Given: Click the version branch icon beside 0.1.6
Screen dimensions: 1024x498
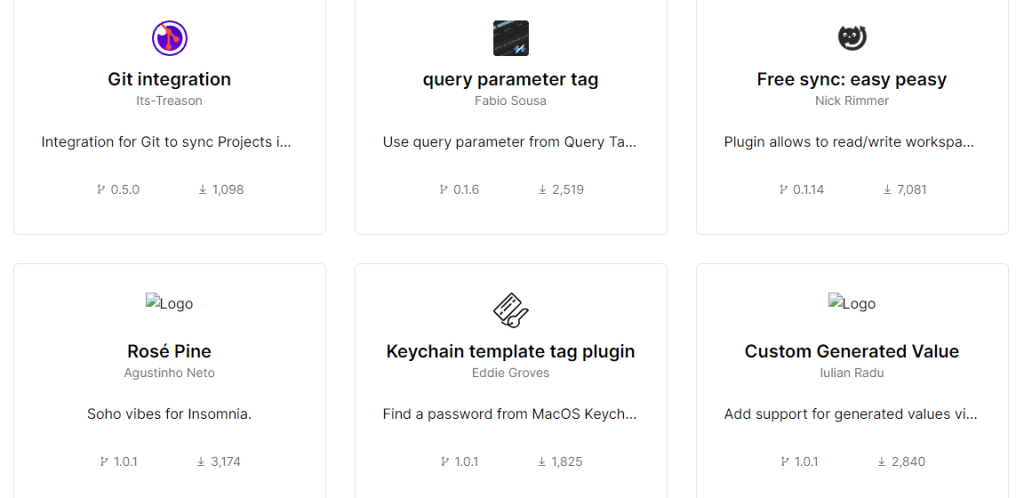Looking at the screenshot, I should point(445,190).
